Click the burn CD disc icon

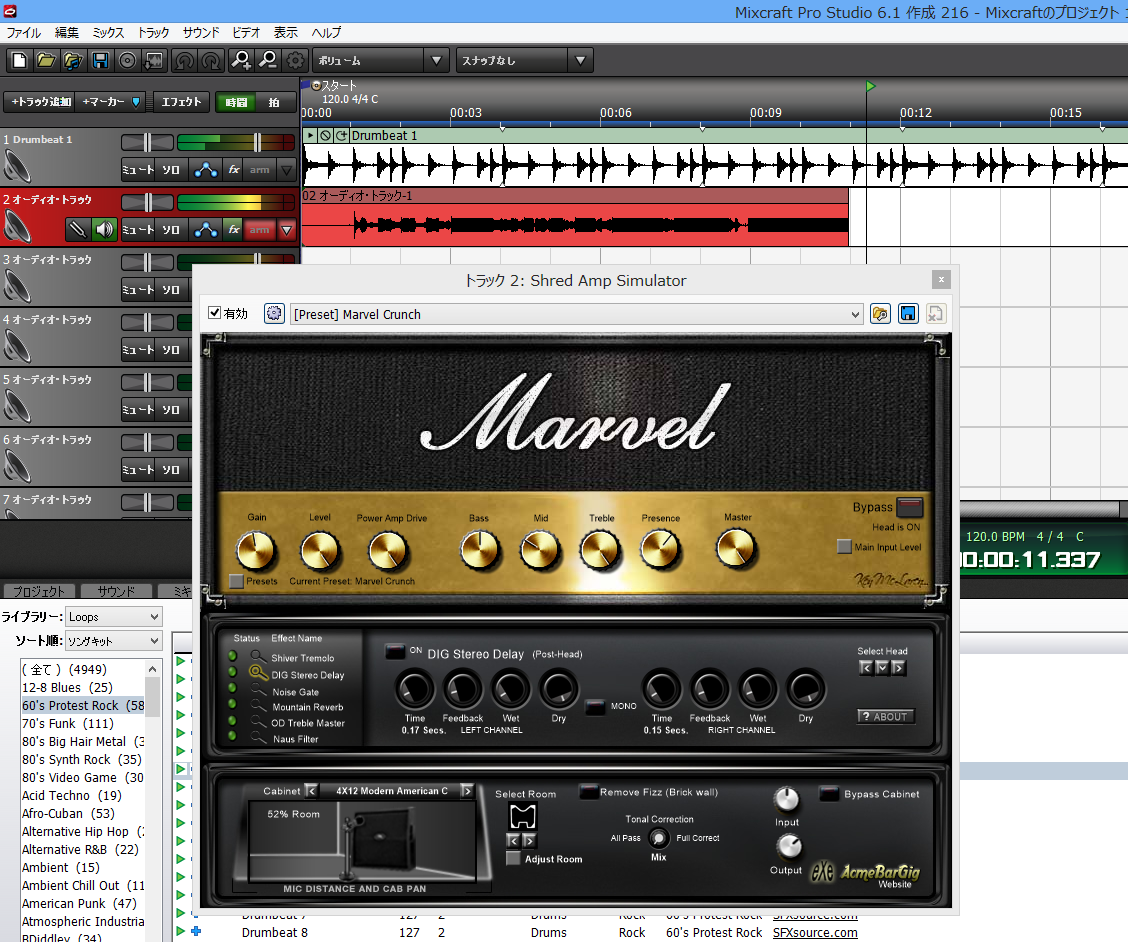point(127,60)
